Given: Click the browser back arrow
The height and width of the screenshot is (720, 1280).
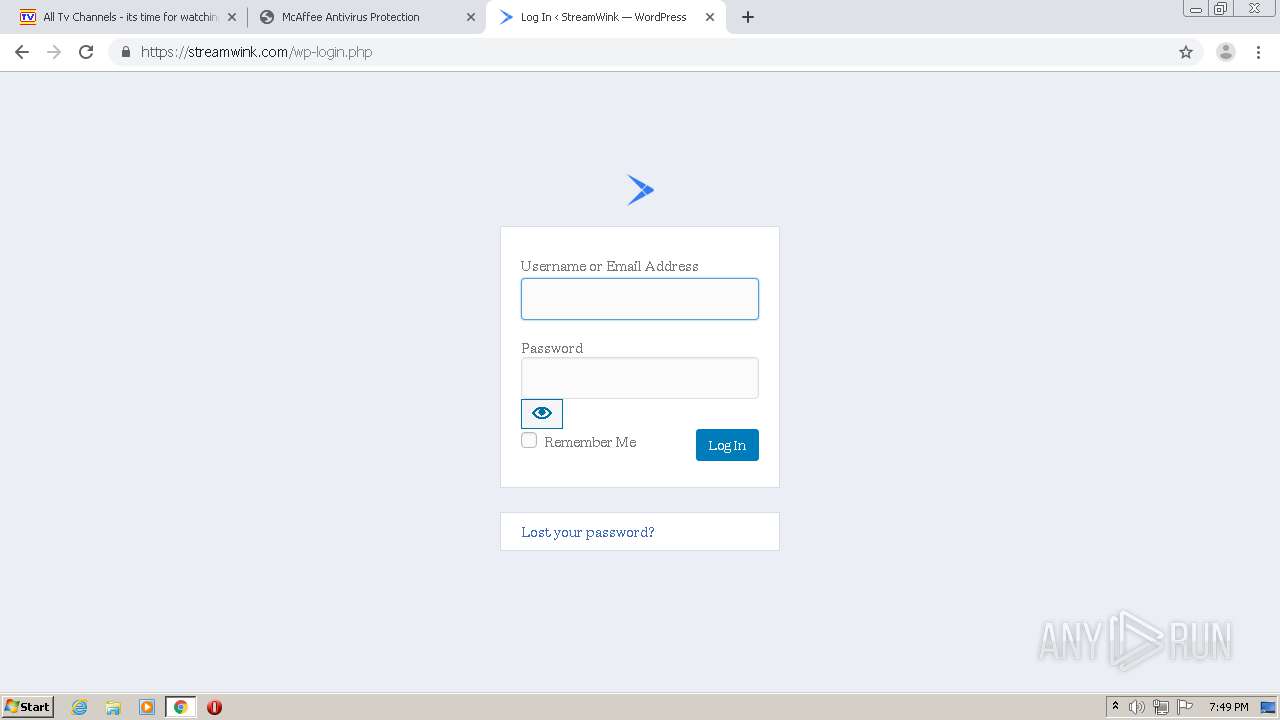Looking at the screenshot, I should pyautogui.click(x=22, y=52).
